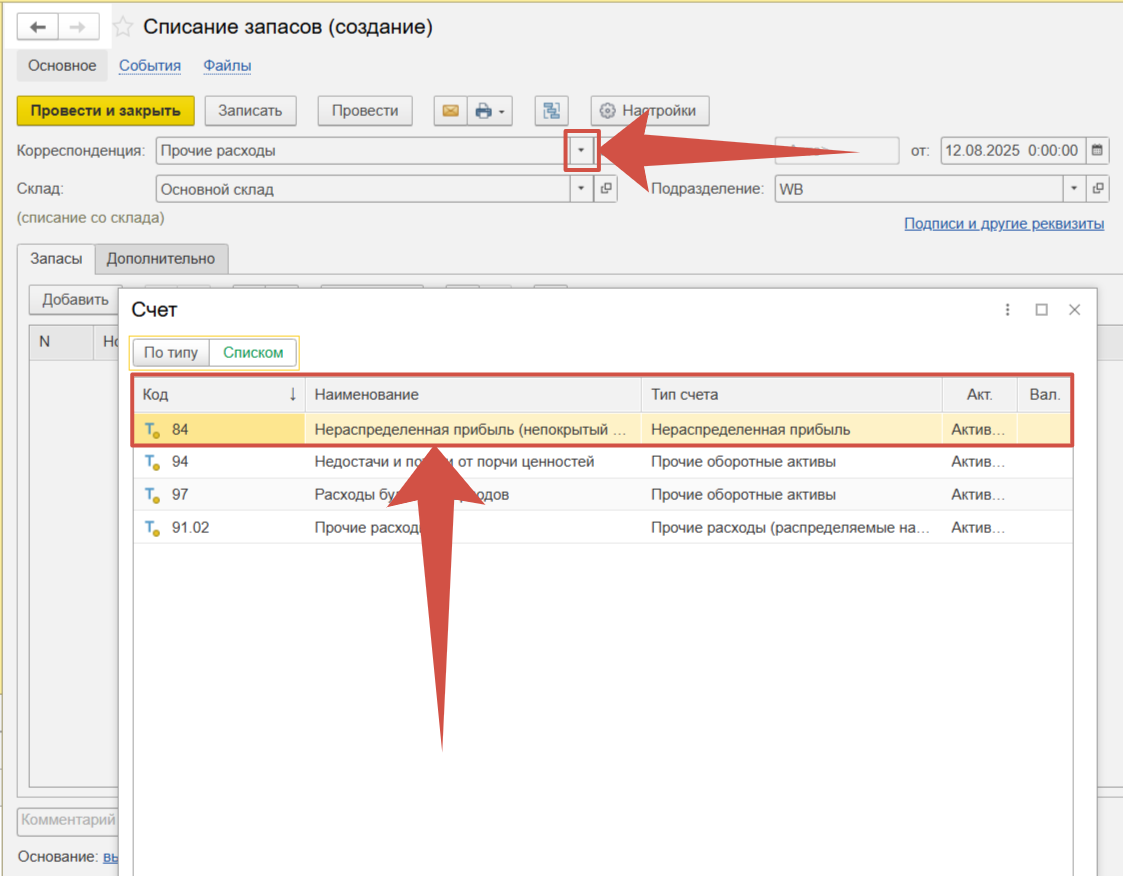Click the back navigation arrow icon
Screen dimensions: 1123x876
38,27
